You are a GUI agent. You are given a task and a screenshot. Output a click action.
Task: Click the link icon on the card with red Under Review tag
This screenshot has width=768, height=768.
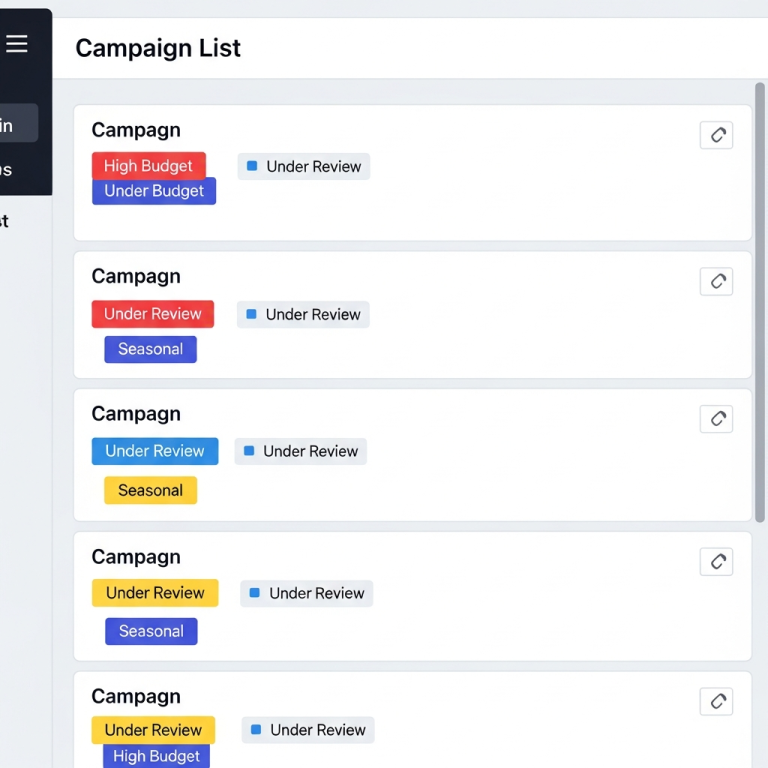pos(716,281)
